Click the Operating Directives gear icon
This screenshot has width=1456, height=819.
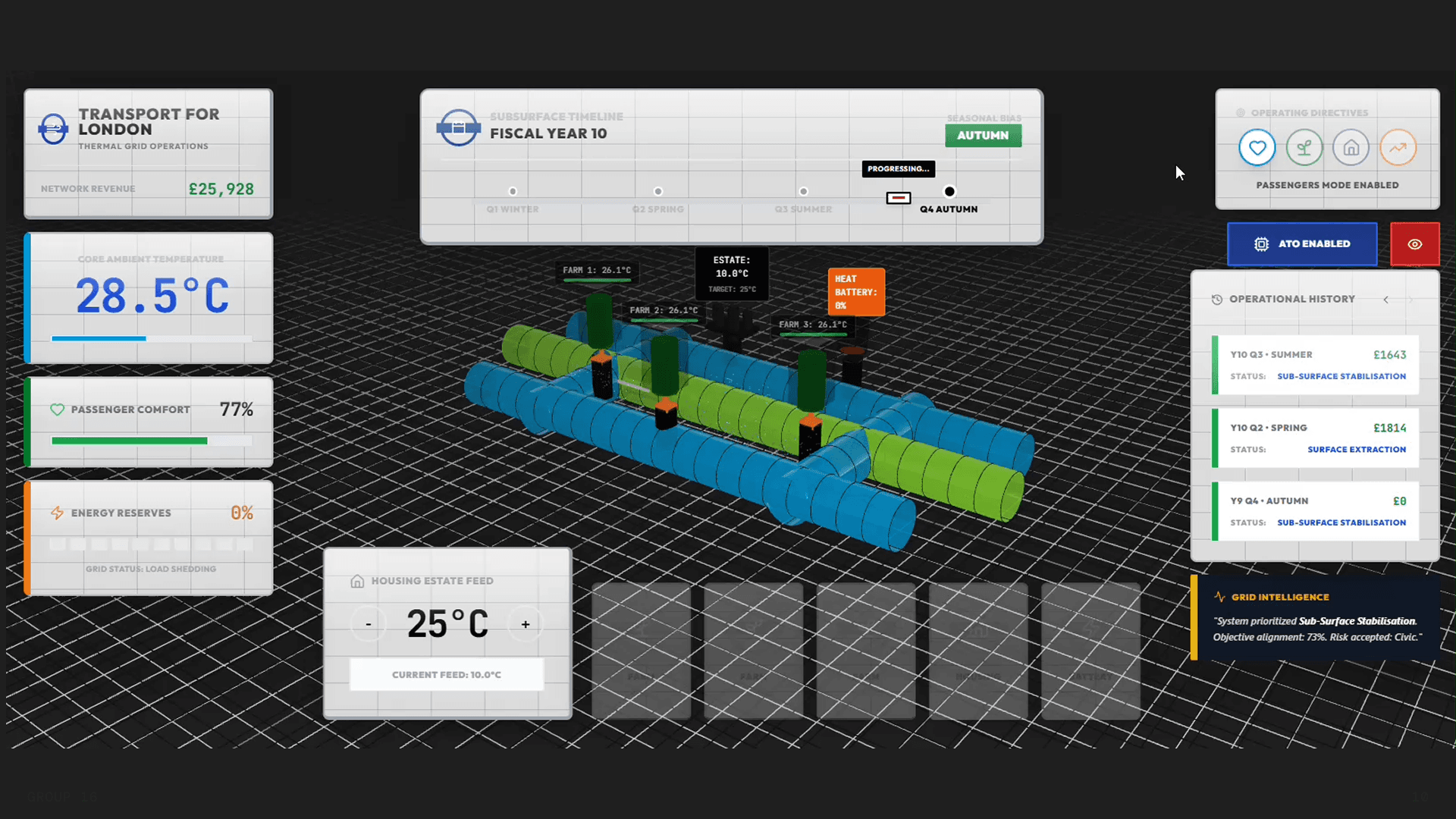point(1241,113)
